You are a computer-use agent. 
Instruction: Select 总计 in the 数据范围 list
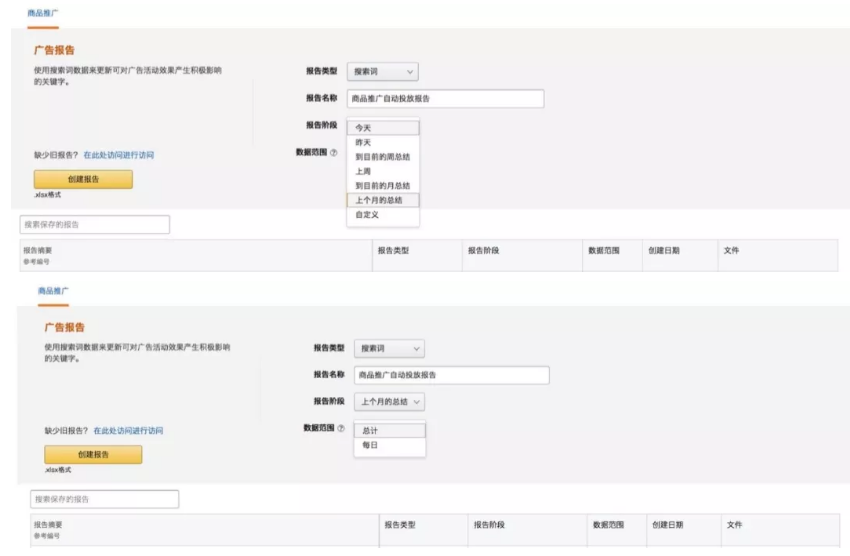click(x=390, y=431)
